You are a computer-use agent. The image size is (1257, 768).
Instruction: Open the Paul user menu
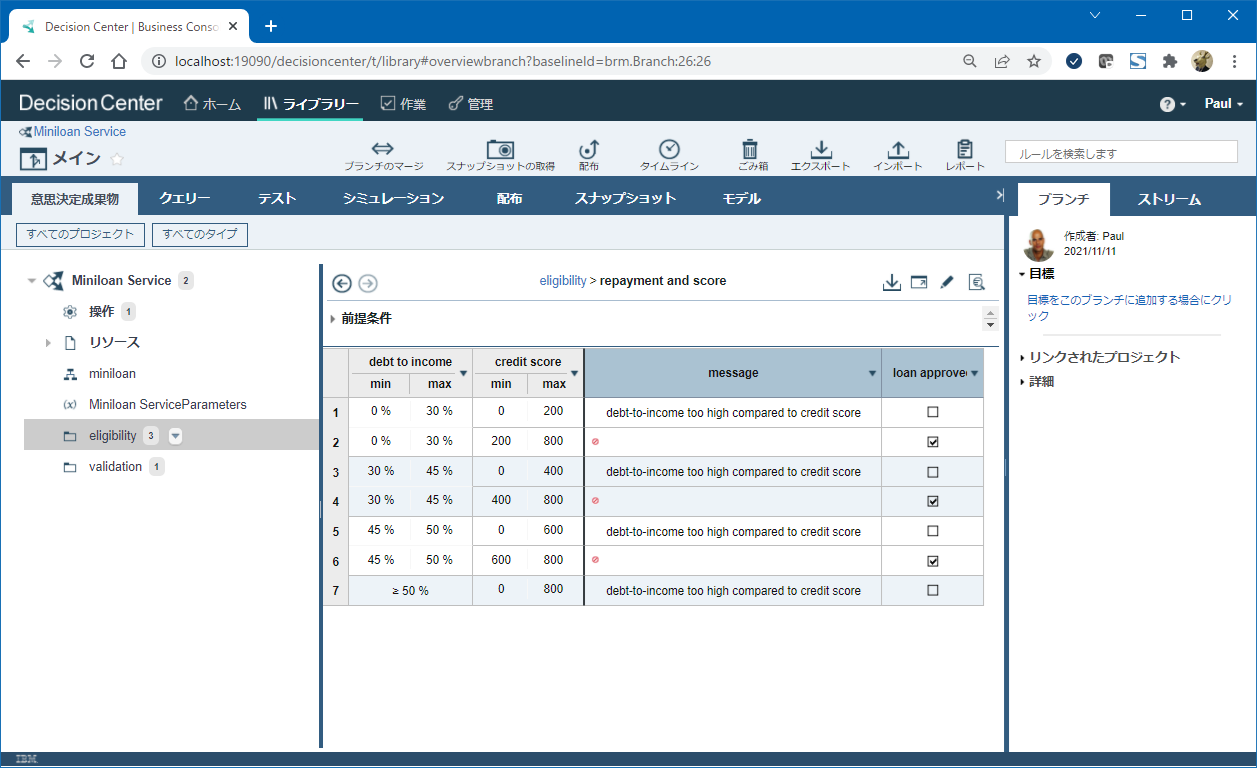(1223, 104)
